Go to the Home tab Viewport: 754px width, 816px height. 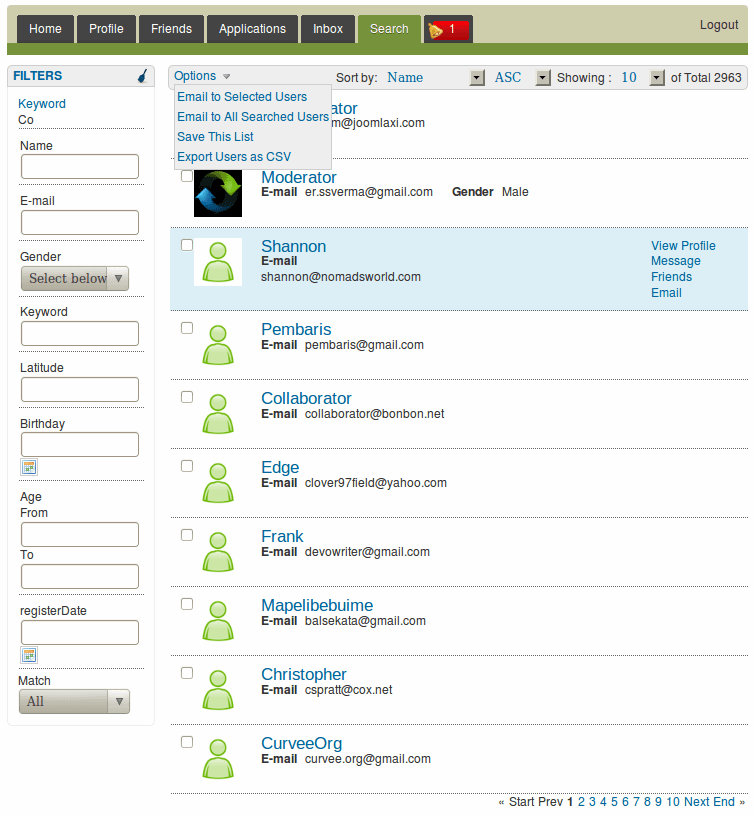(x=45, y=29)
